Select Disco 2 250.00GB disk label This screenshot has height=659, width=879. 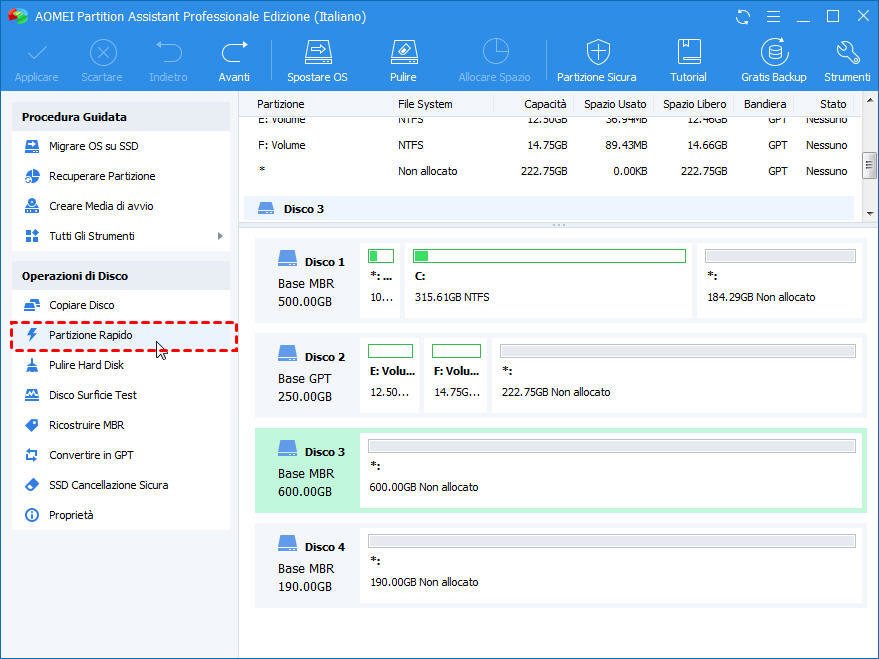tap(307, 375)
